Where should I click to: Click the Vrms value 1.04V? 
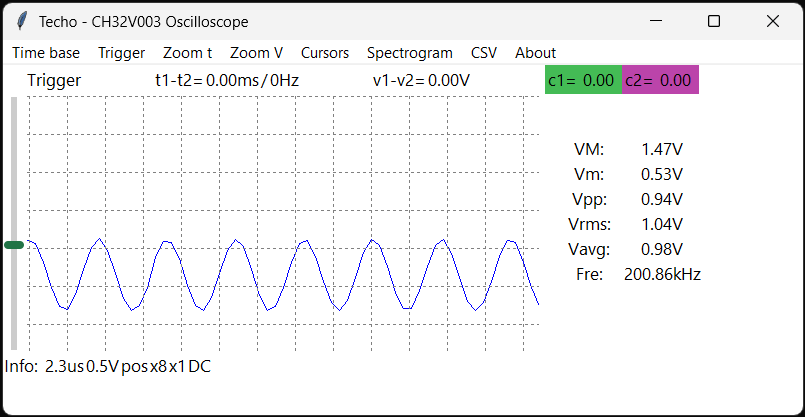[x=662, y=224]
